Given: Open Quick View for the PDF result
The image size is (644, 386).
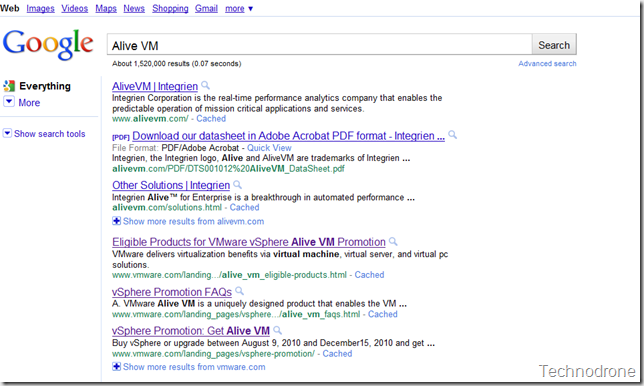Looking at the screenshot, I should (x=269, y=148).
